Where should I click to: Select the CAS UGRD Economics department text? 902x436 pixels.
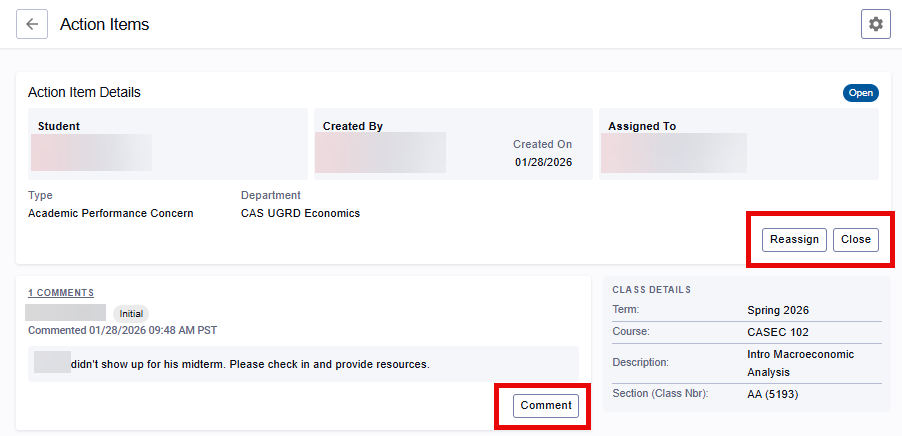[x=300, y=213]
